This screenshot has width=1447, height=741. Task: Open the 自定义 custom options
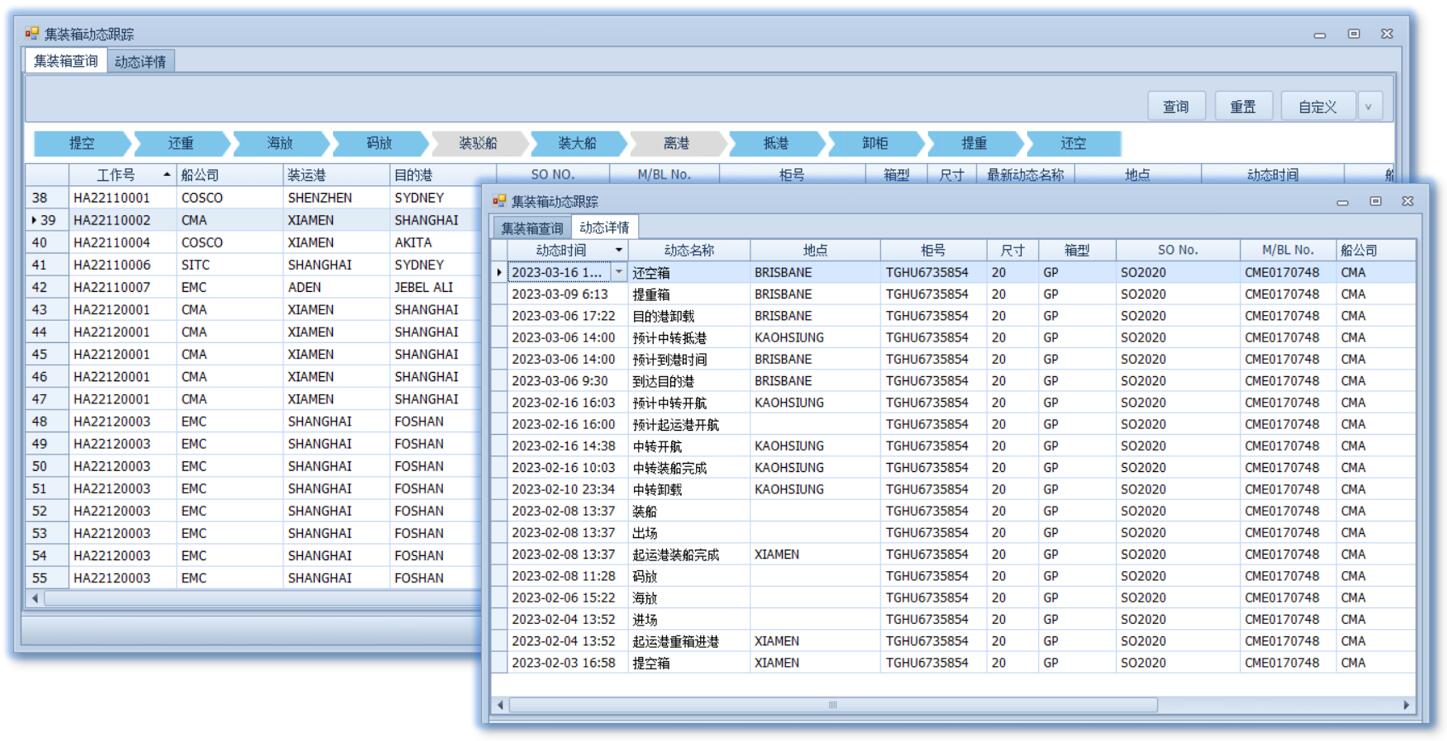[1317, 106]
